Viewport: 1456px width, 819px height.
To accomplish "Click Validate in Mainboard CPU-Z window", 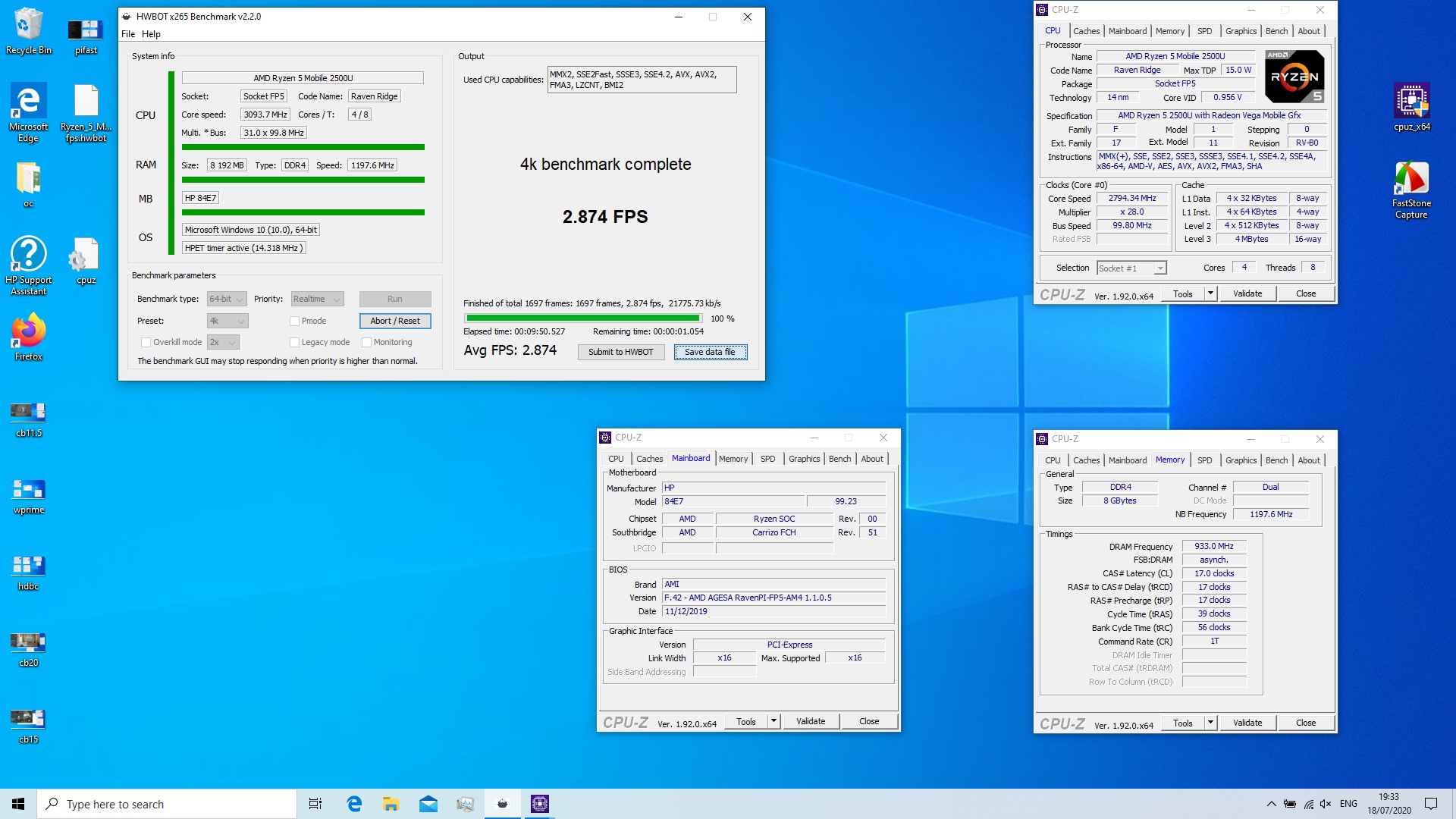I will coord(811,721).
